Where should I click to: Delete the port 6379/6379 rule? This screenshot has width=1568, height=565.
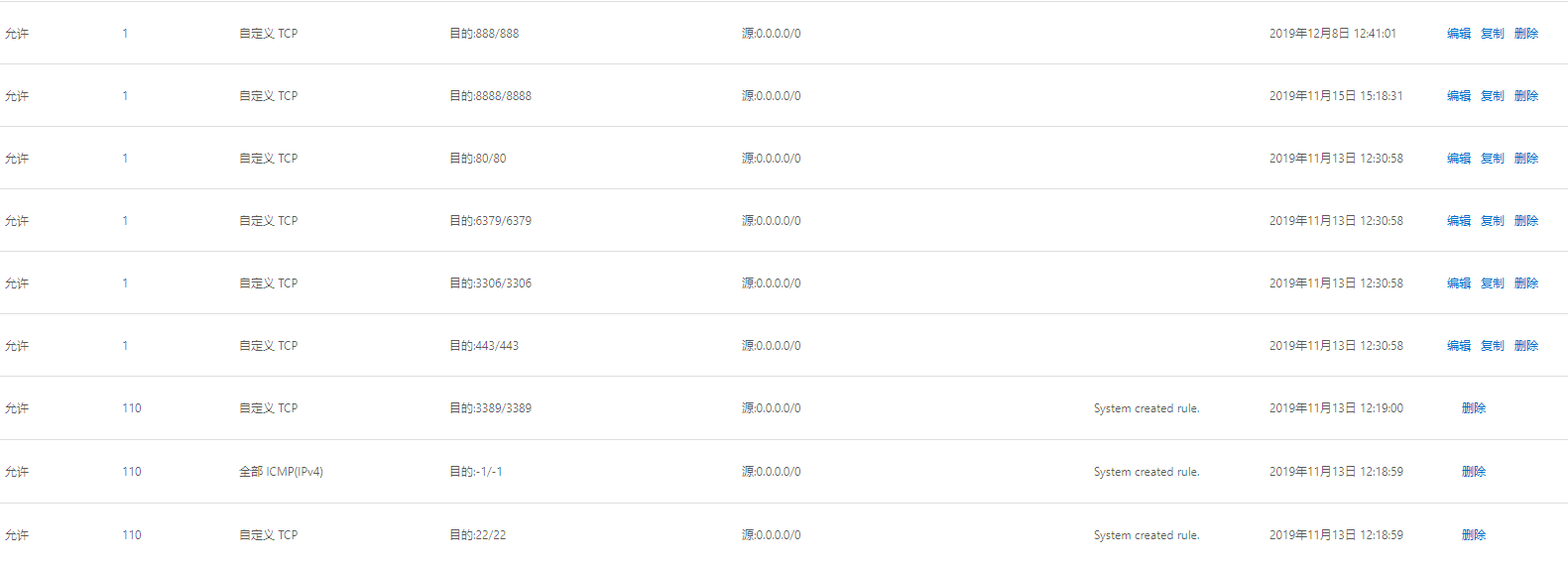tap(1525, 221)
